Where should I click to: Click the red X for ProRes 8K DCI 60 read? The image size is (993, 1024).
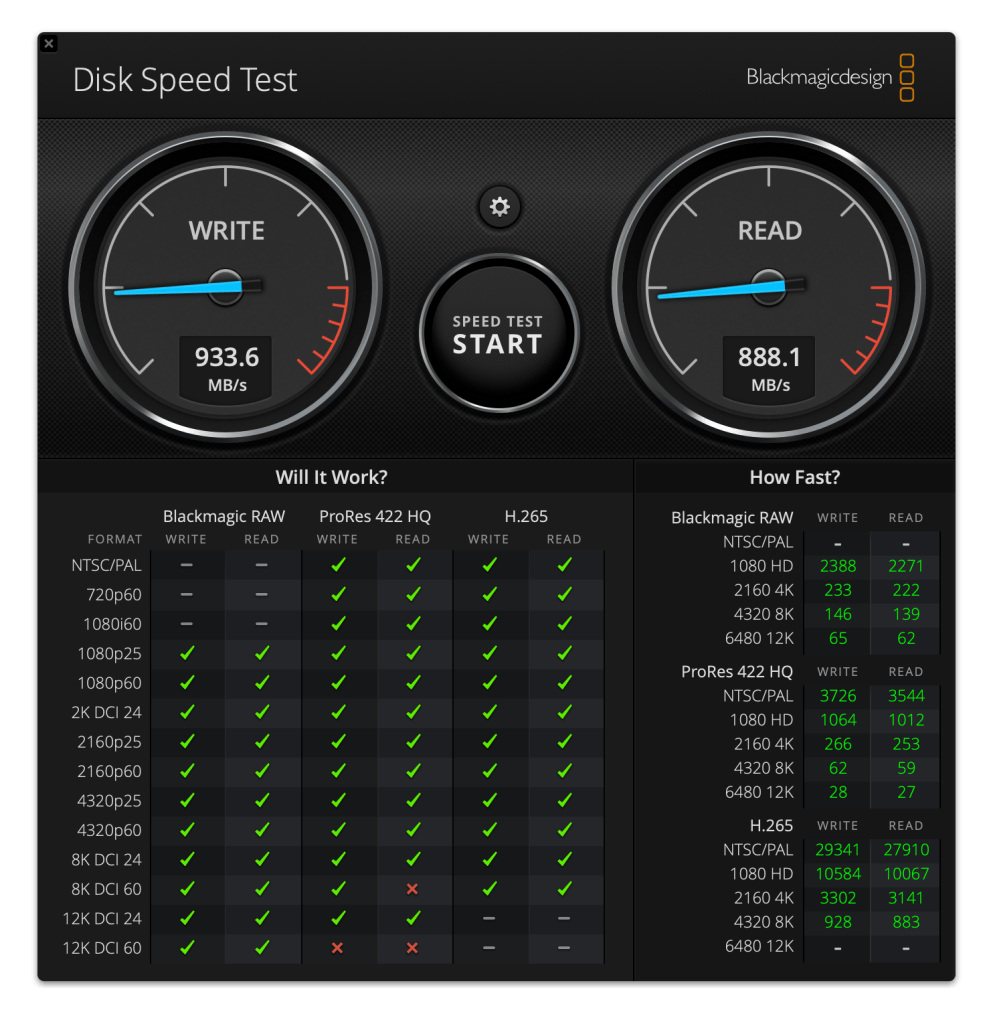point(412,889)
